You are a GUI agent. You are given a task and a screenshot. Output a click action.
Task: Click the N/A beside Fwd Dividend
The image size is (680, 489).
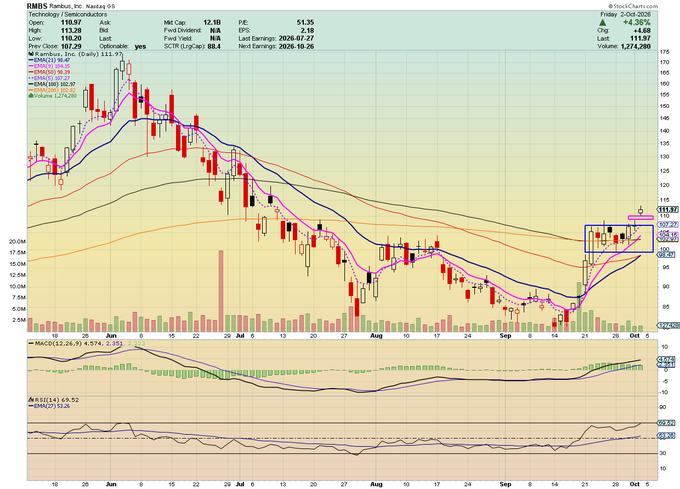point(215,30)
